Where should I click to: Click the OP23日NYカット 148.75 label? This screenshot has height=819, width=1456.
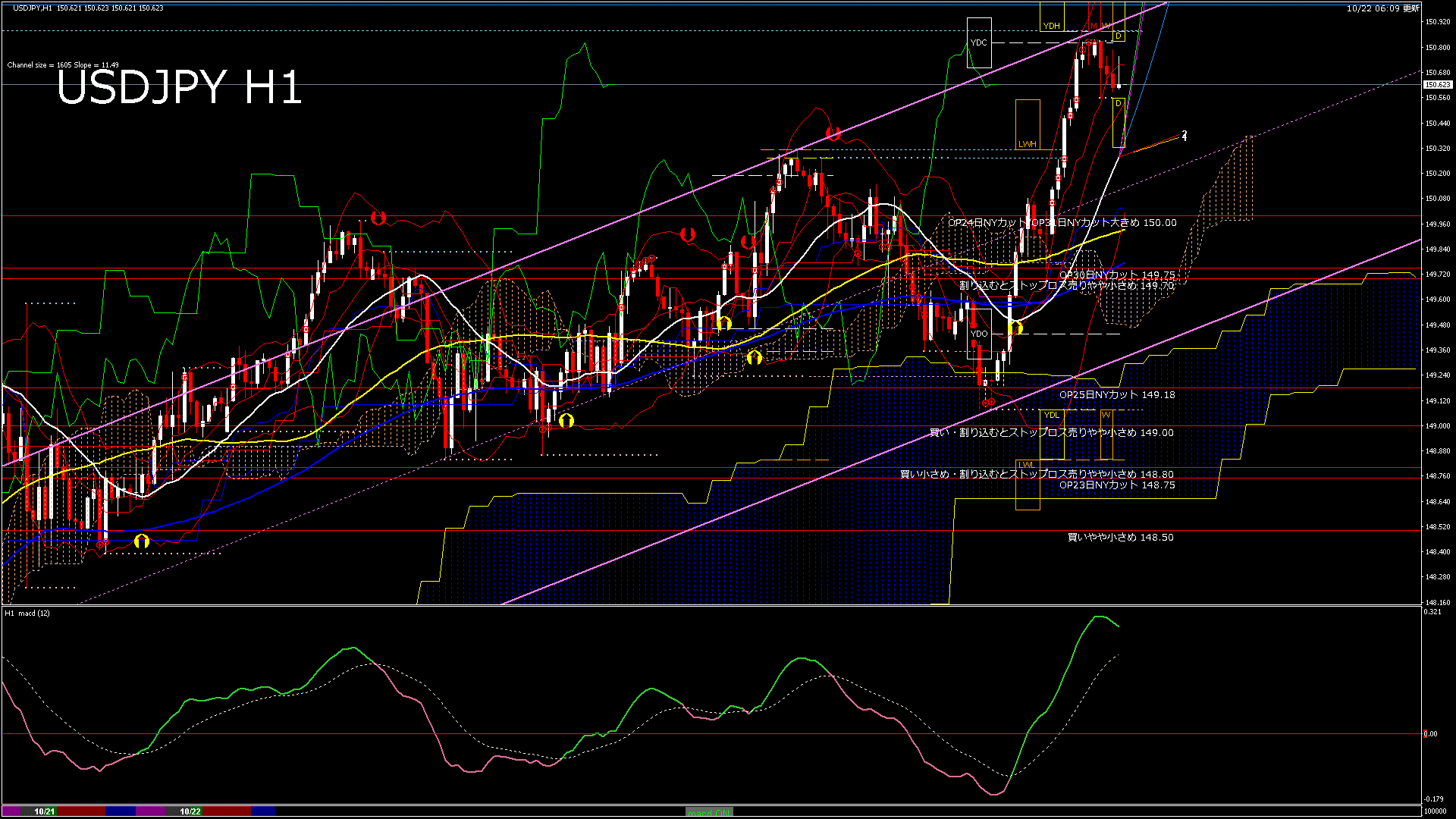1116,485
